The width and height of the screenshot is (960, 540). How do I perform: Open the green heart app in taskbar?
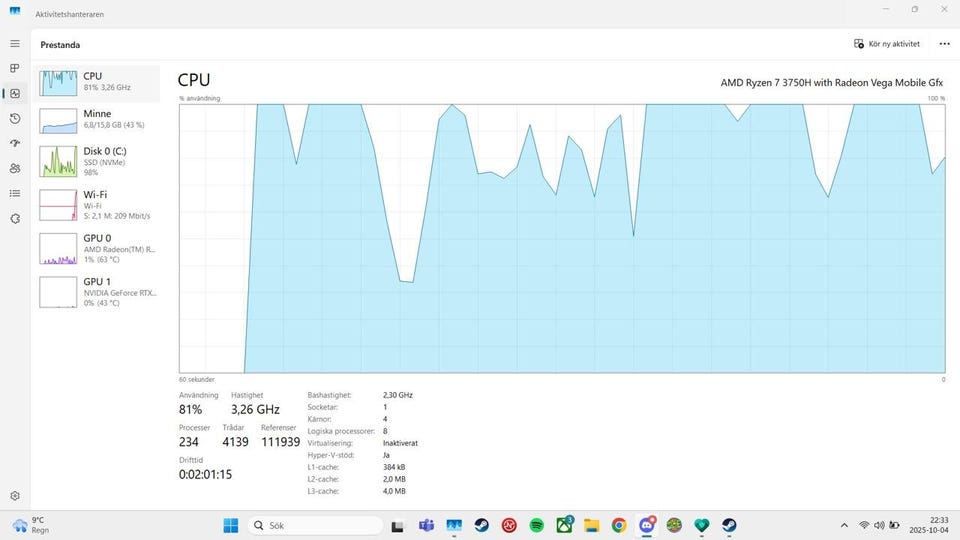(x=702, y=525)
